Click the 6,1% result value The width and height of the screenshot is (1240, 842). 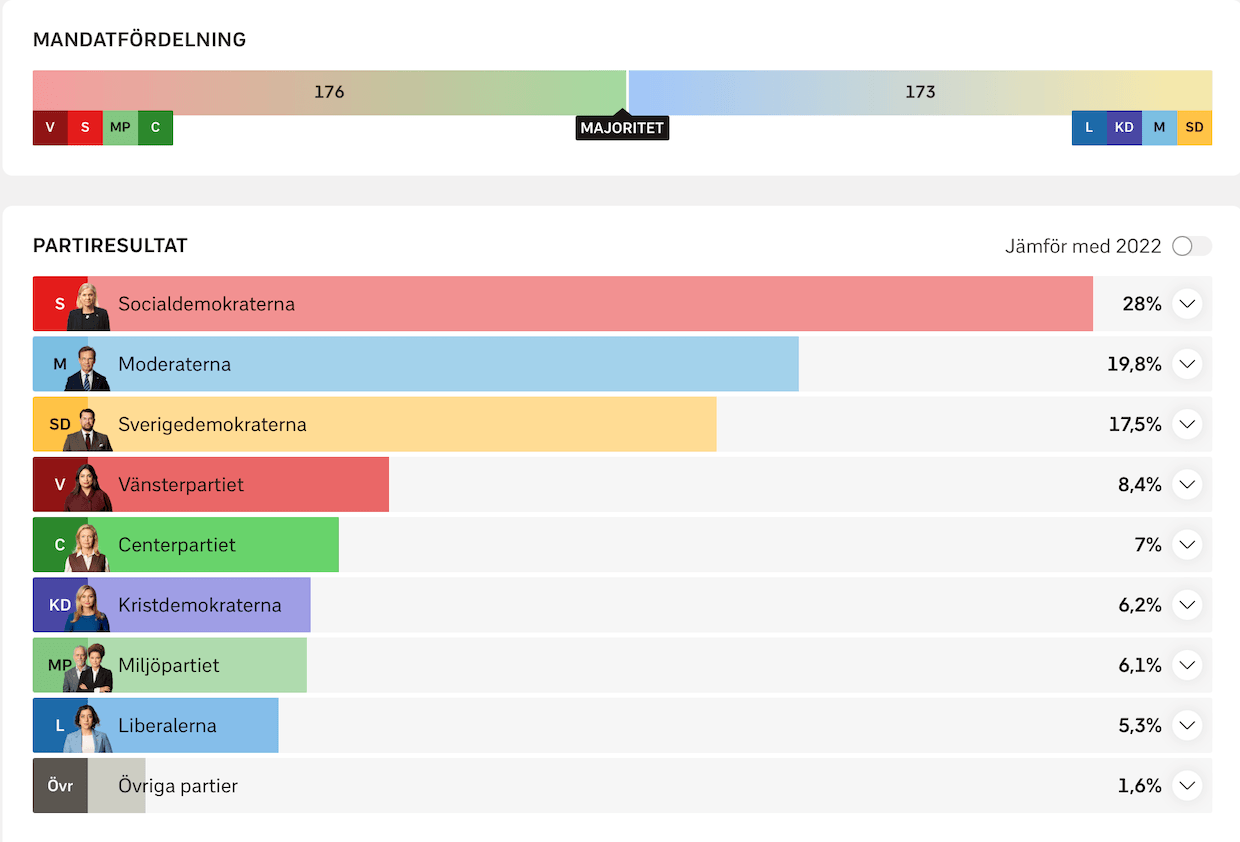coord(1140,665)
